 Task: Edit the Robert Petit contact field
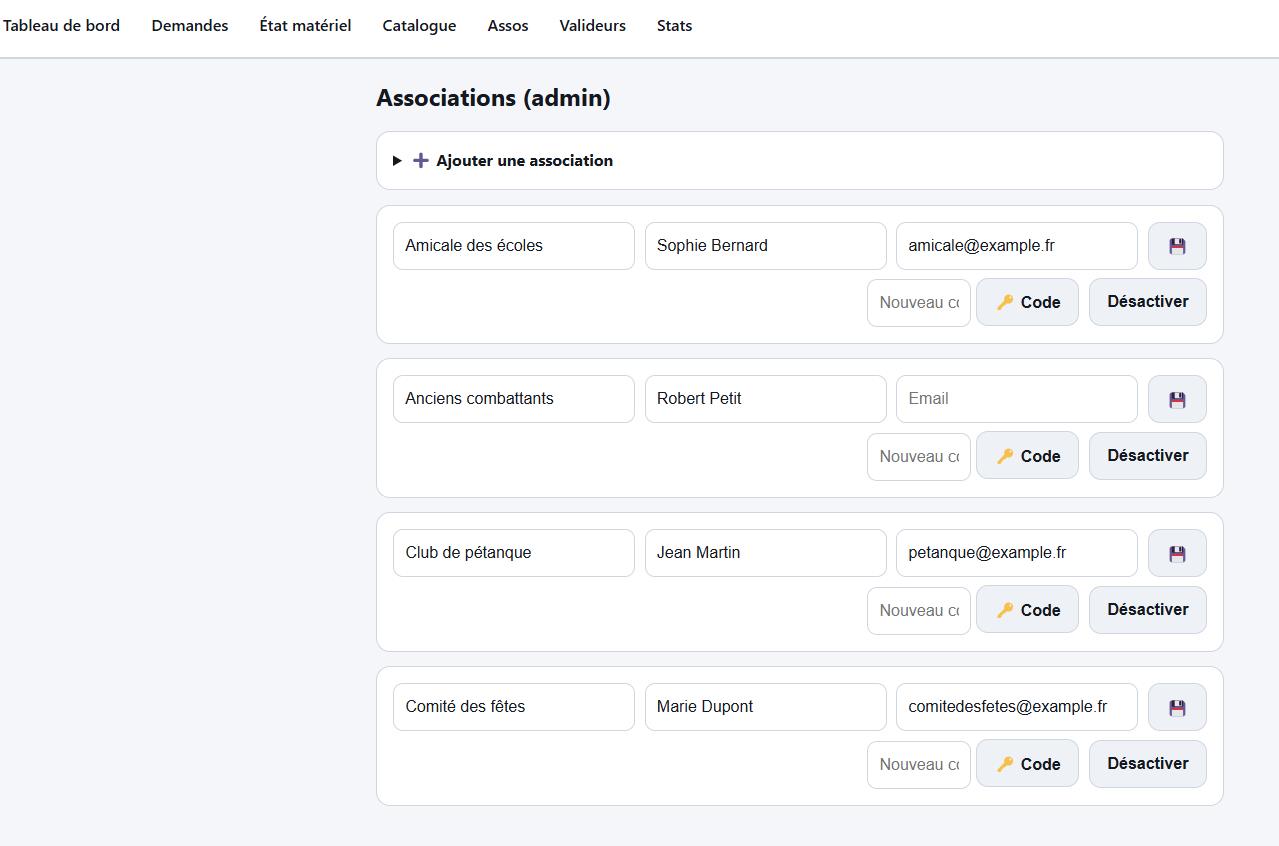coord(766,399)
